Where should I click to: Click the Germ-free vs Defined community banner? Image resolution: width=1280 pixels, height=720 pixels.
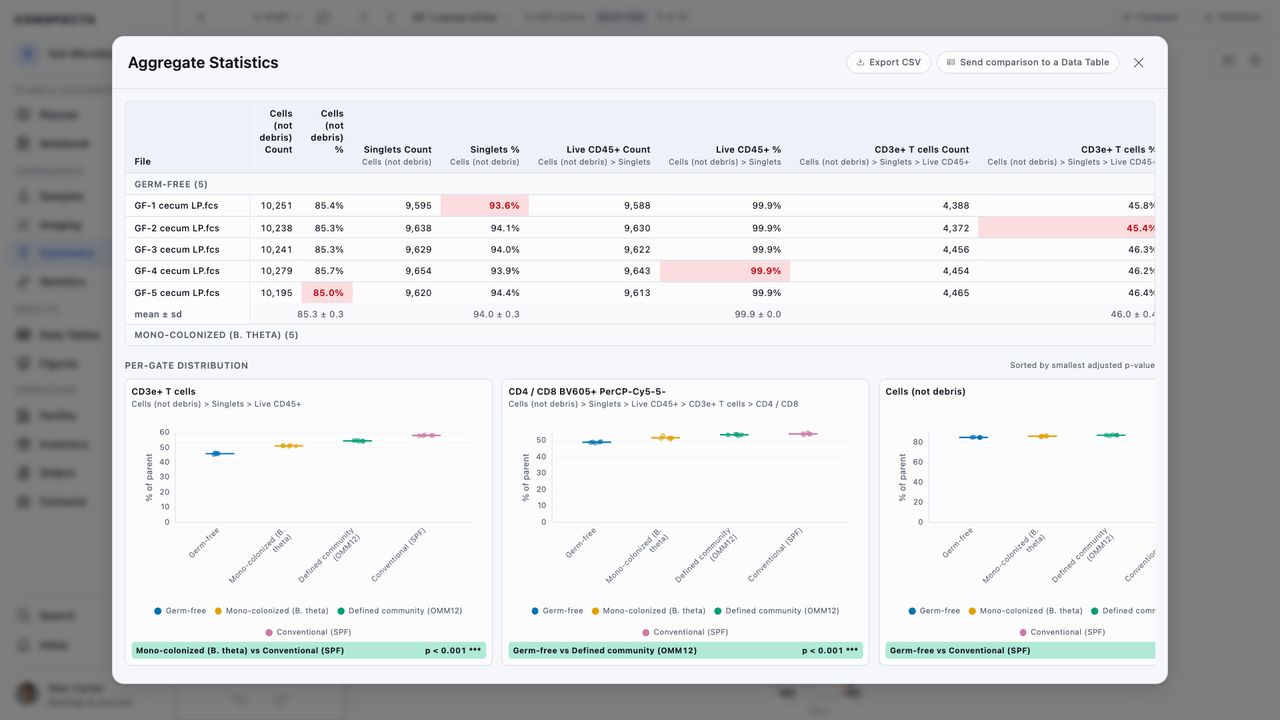[x=685, y=650]
